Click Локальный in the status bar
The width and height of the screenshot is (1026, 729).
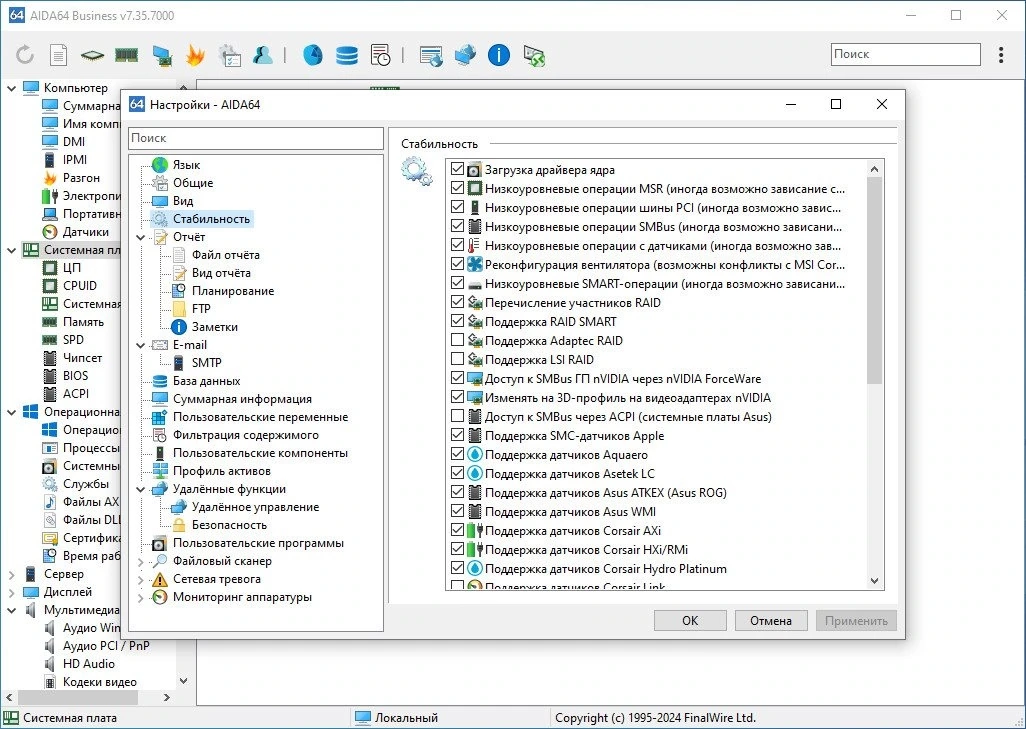(x=406, y=718)
